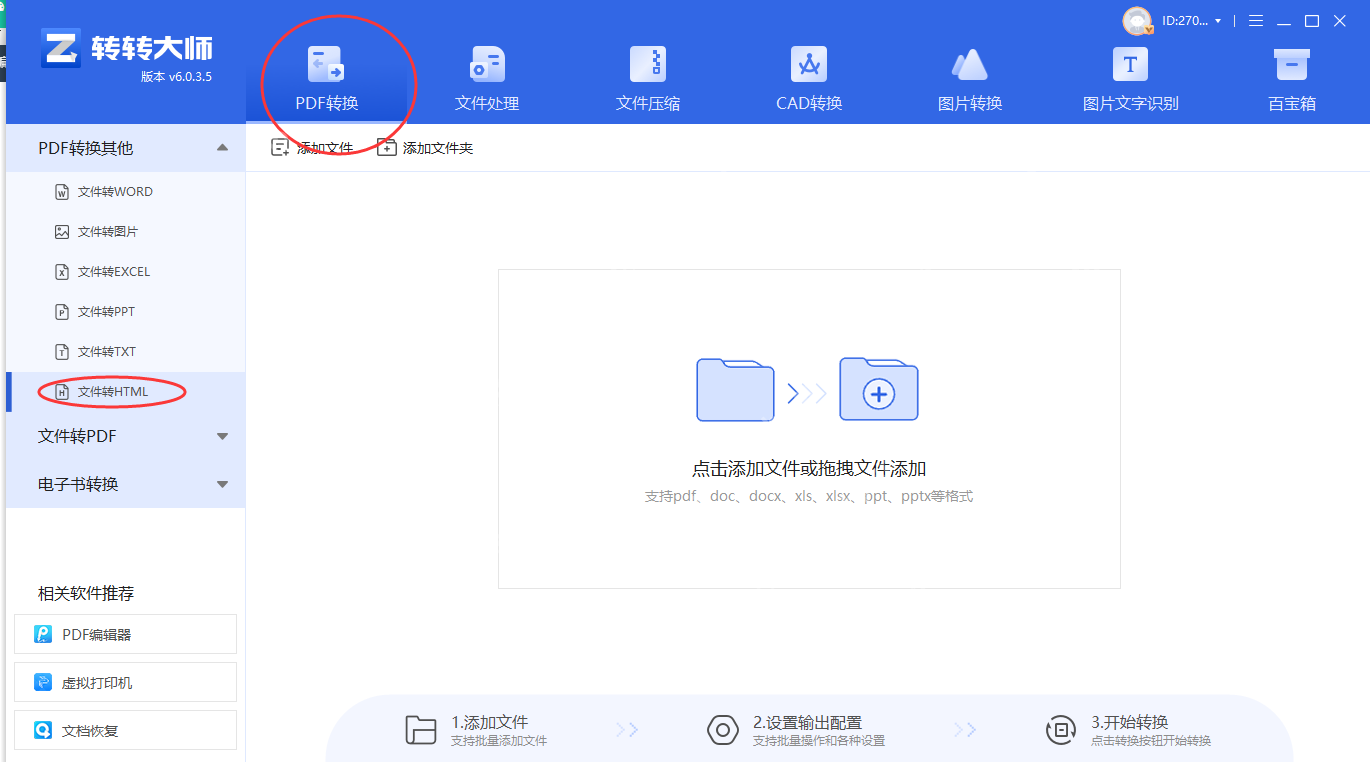Open the PDF转换 tool
The width and height of the screenshot is (1370, 762).
(324, 75)
